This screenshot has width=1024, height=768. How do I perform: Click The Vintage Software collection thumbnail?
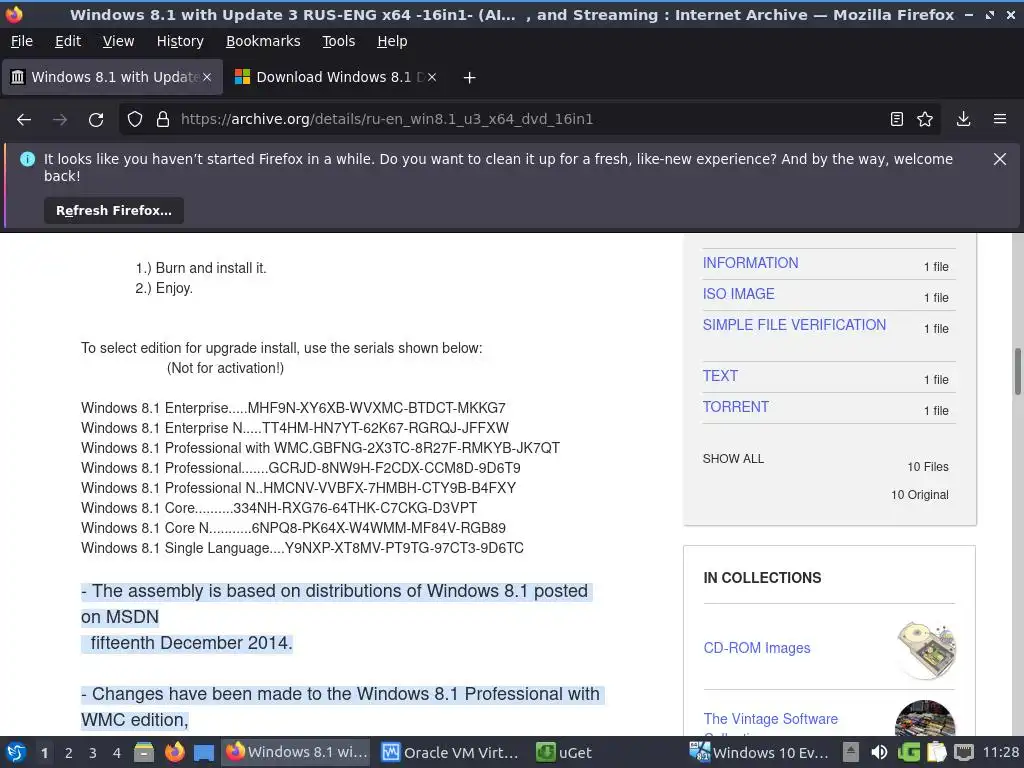pos(925,718)
